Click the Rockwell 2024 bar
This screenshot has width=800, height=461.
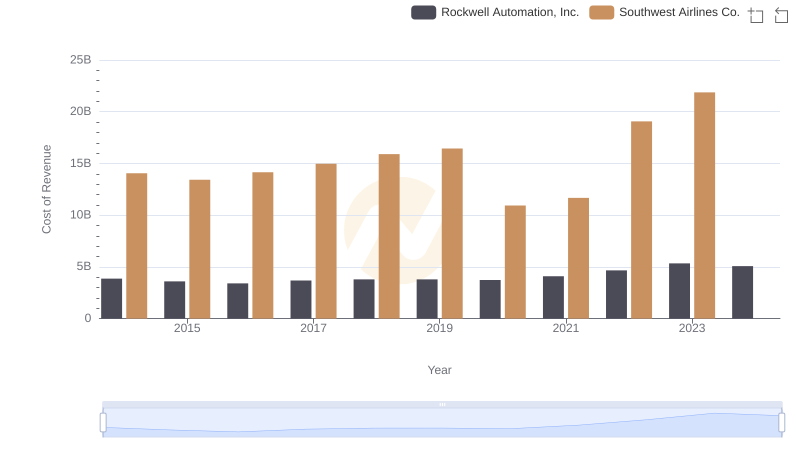click(x=742, y=292)
